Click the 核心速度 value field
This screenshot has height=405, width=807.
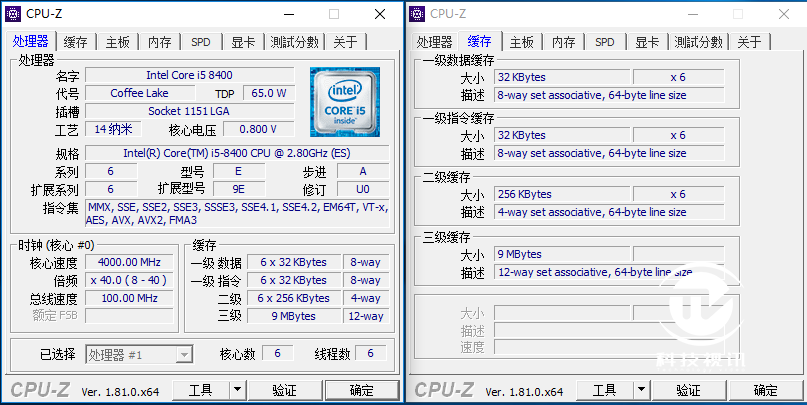(x=130, y=262)
